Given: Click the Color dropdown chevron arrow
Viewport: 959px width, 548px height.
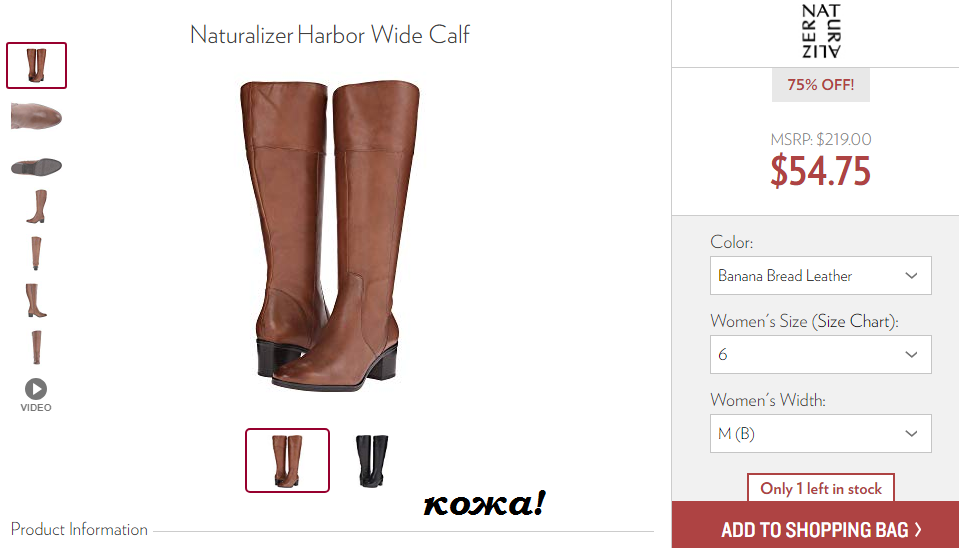Looking at the screenshot, I should click(911, 275).
